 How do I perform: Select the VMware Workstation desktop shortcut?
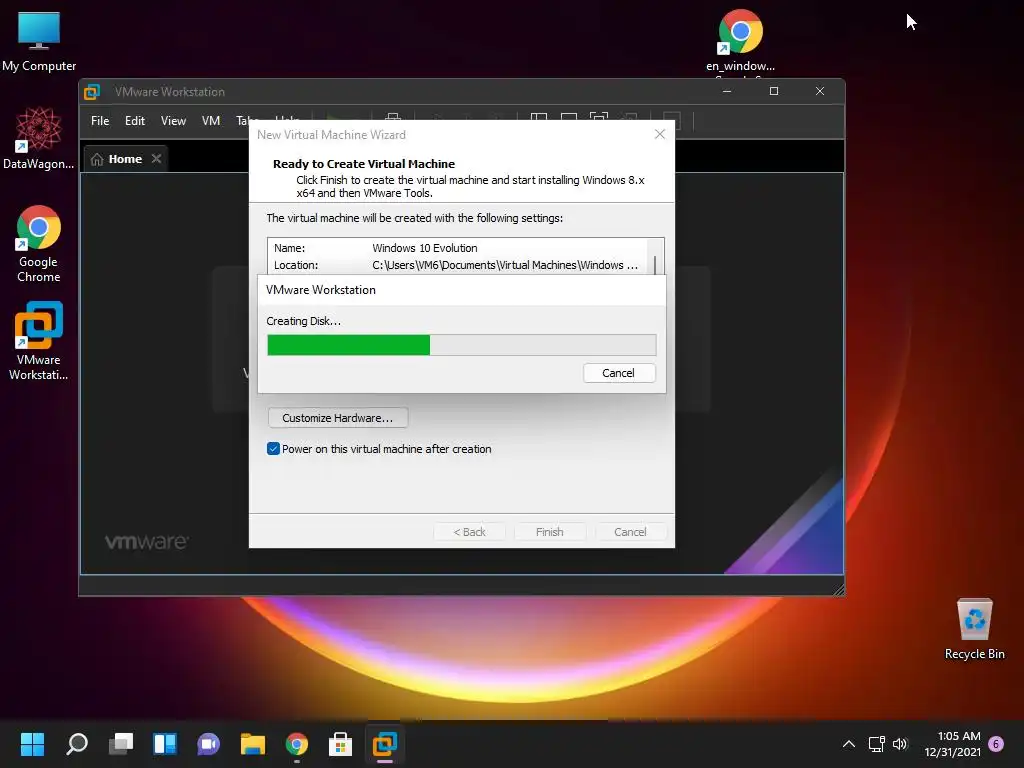pyautogui.click(x=39, y=340)
